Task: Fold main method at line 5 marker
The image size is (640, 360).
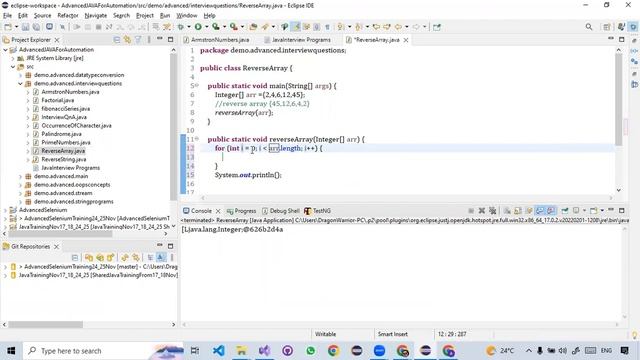Action: click(197, 85)
